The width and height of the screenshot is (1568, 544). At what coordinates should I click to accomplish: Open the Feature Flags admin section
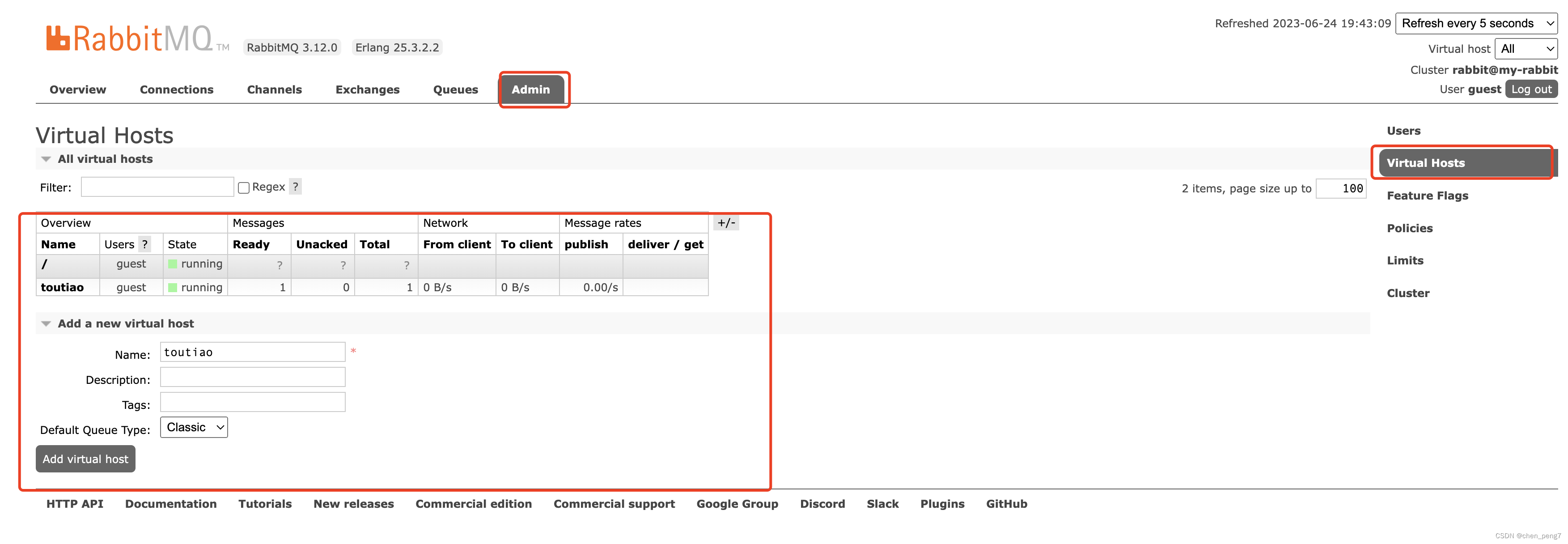tap(1428, 195)
